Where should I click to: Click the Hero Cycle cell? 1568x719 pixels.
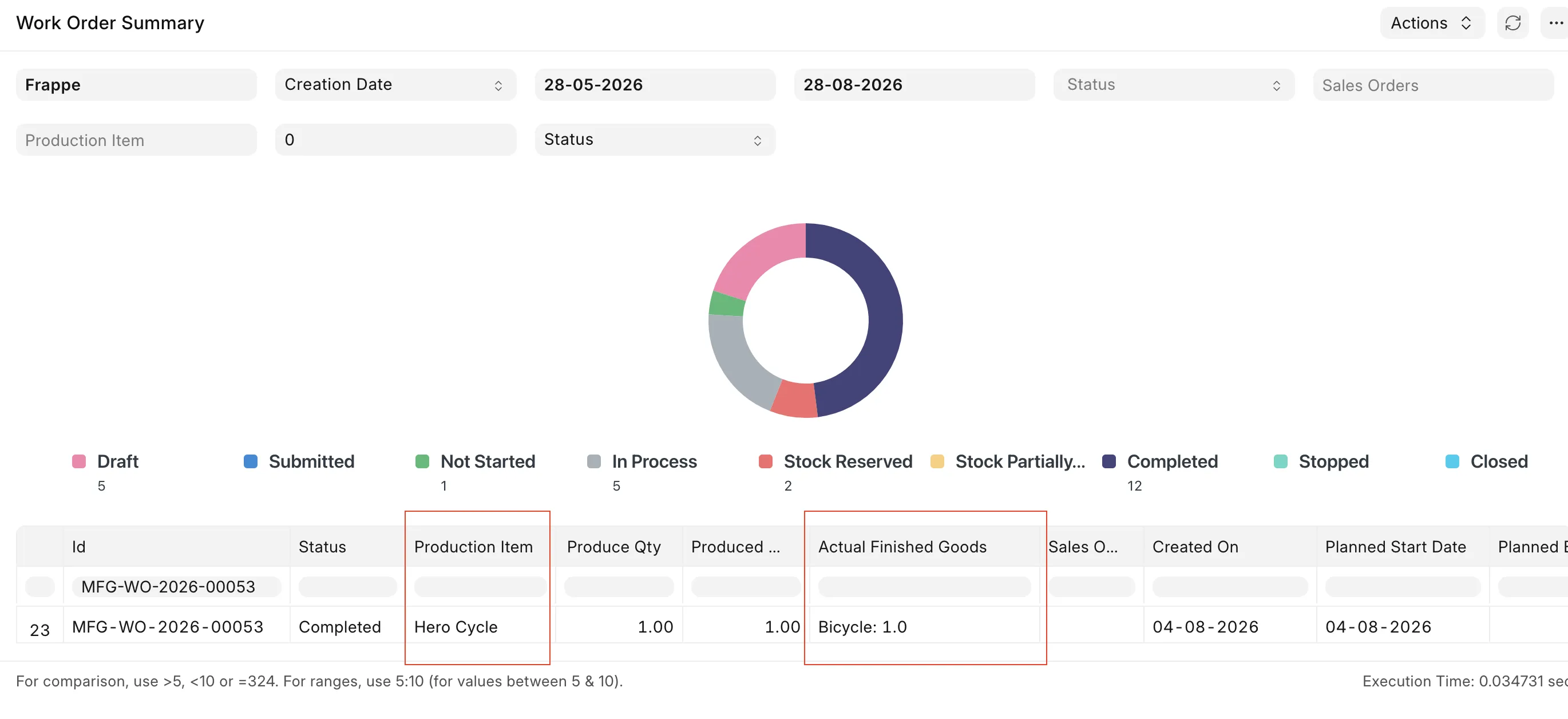coord(456,626)
